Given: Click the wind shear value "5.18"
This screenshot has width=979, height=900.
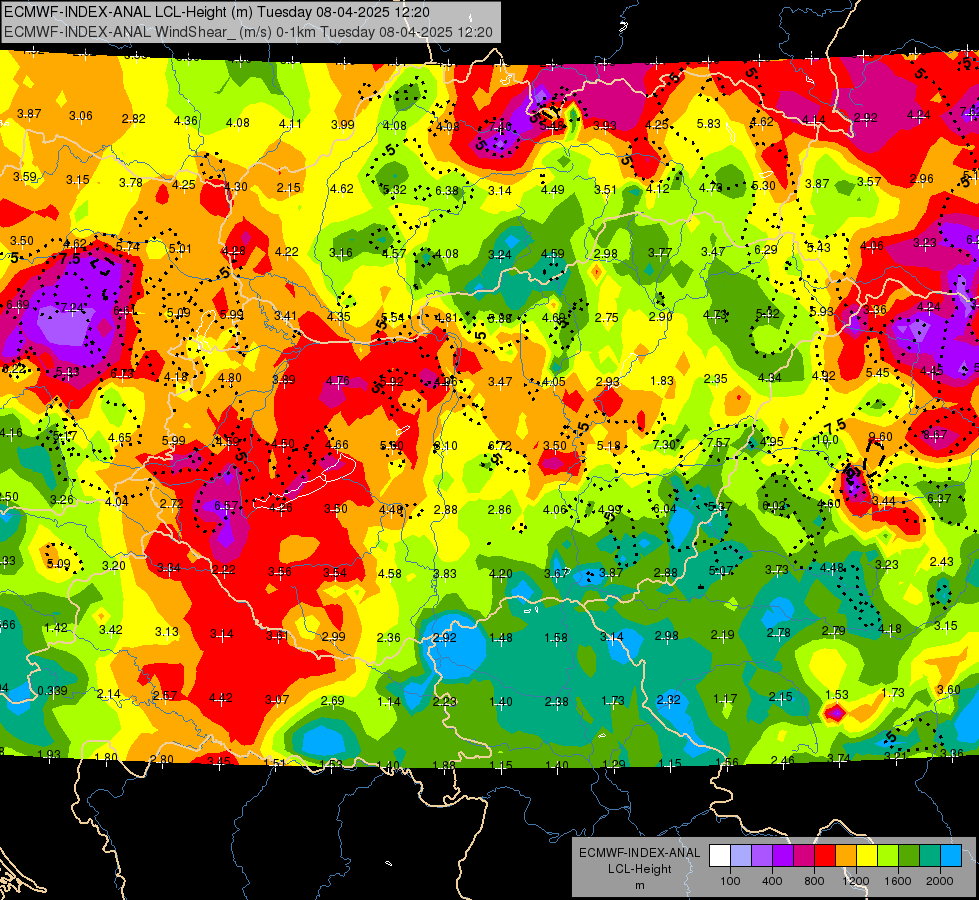Looking at the screenshot, I should 609,445.
